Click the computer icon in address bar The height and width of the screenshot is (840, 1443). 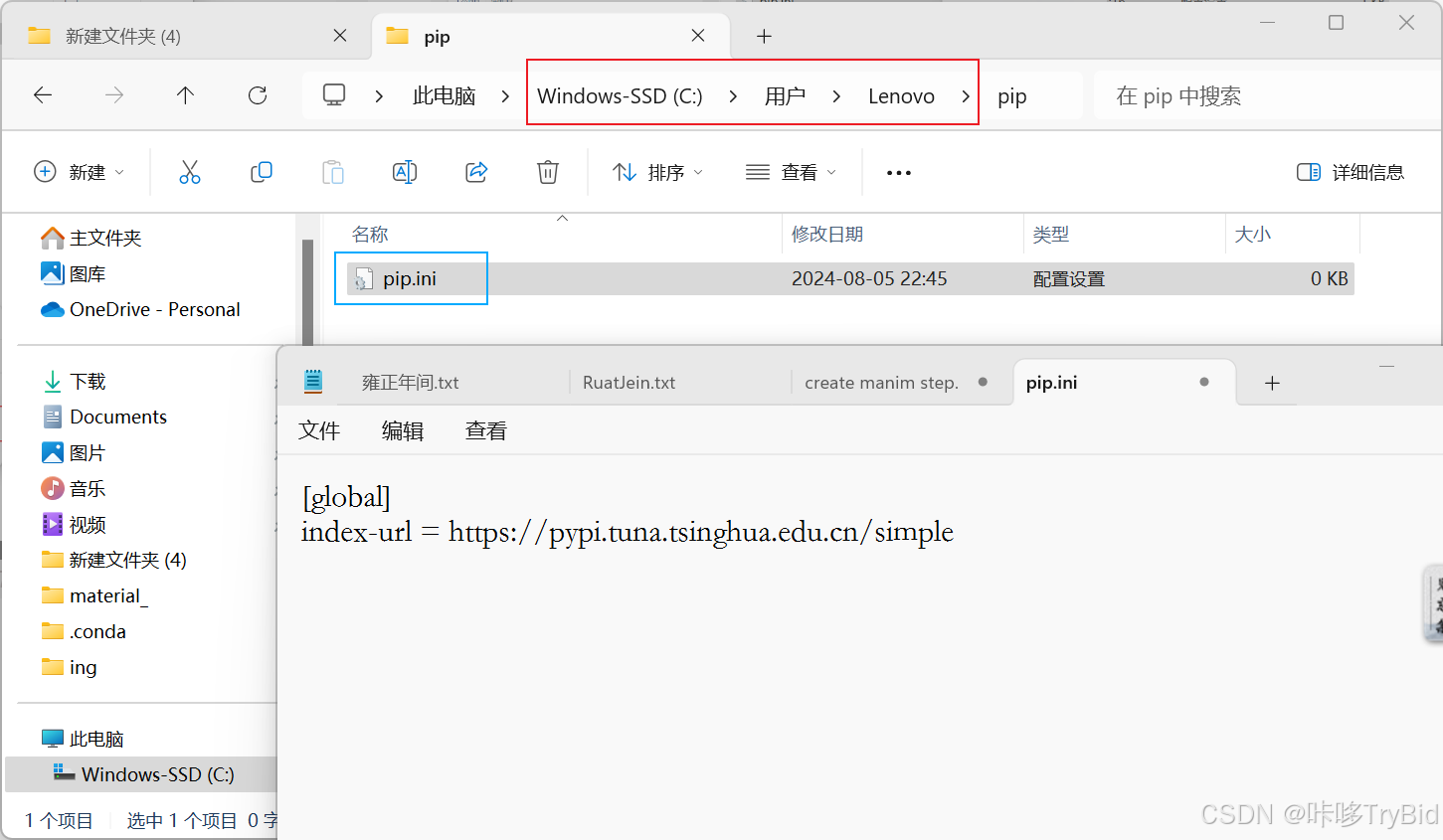point(334,95)
